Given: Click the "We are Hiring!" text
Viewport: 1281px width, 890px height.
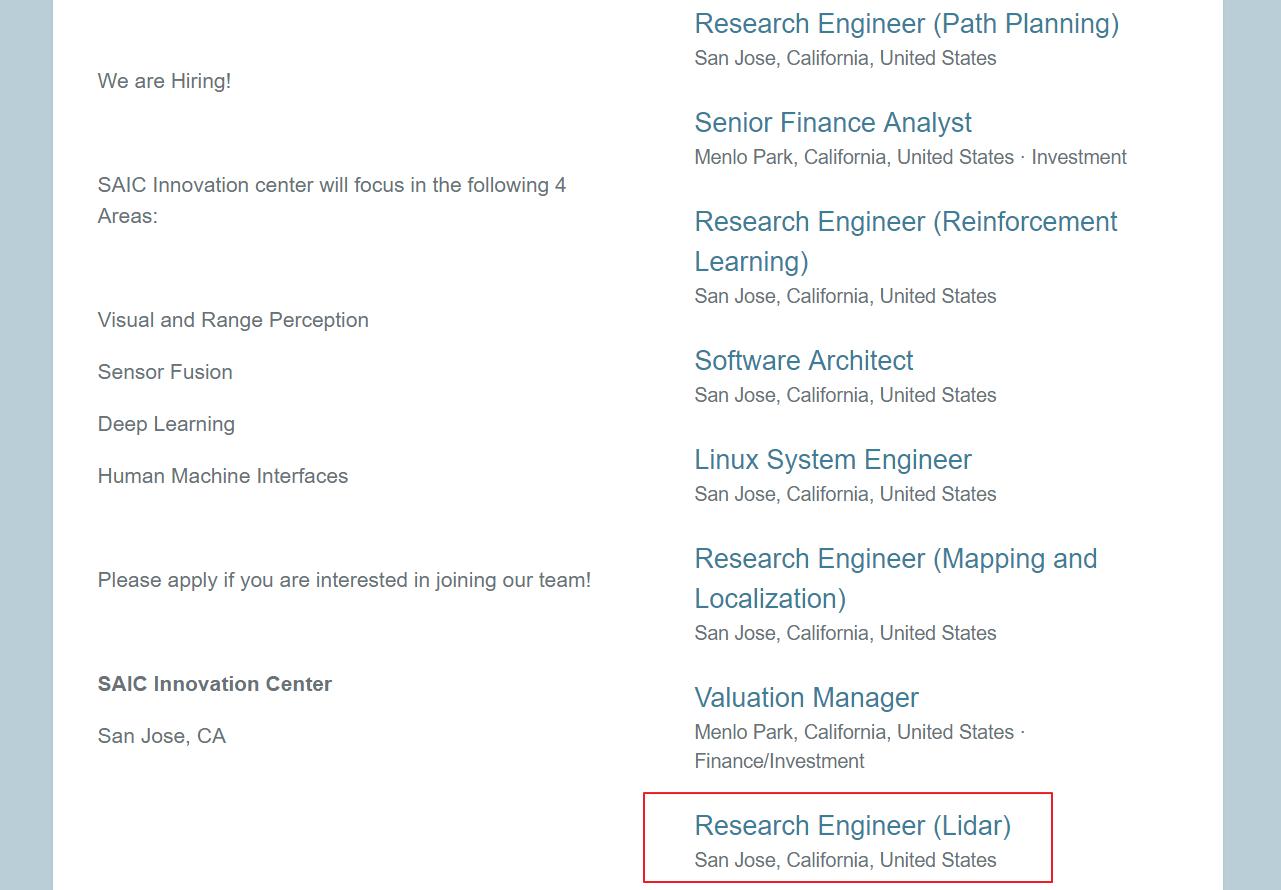Looking at the screenshot, I should click(164, 81).
